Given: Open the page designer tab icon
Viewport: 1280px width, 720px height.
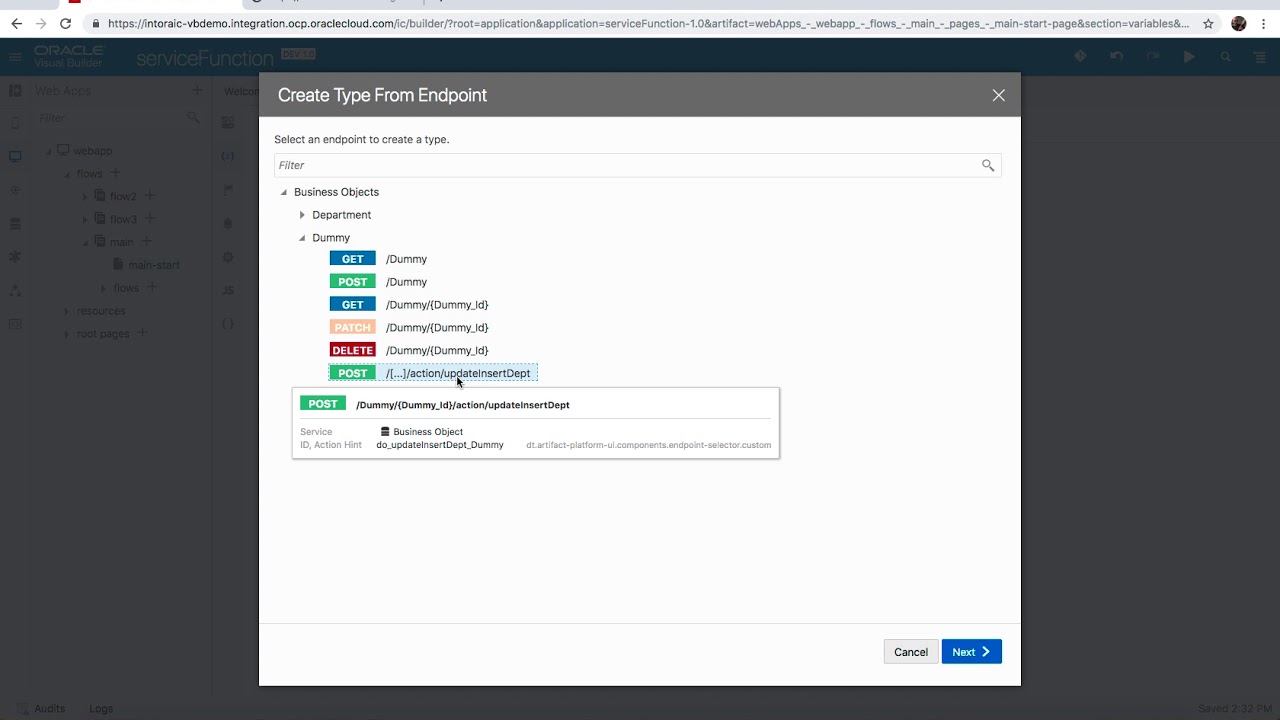Looking at the screenshot, I should (x=228, y=123).
